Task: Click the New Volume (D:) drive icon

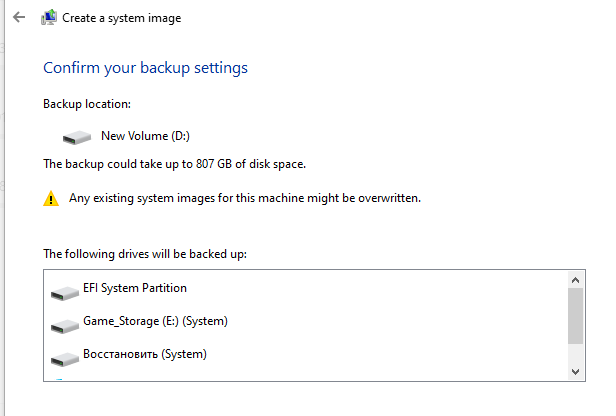Action: [77, 137]
